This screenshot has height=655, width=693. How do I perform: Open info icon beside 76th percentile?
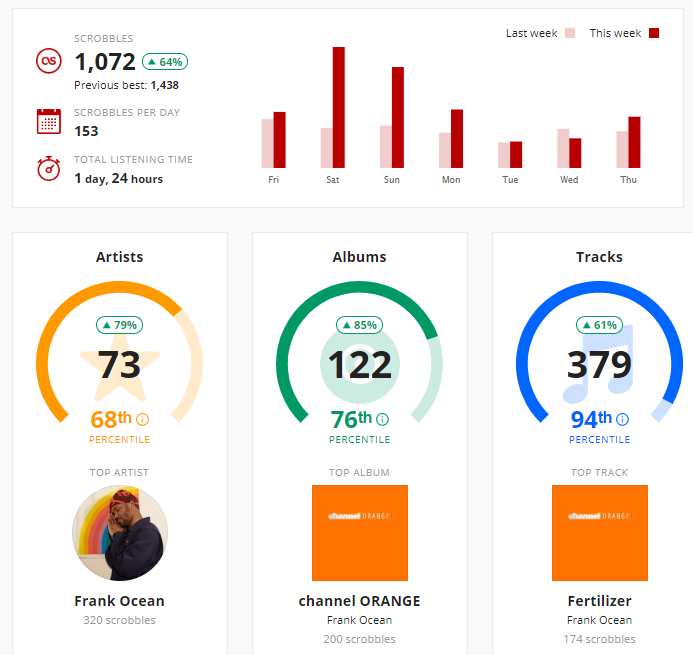[x=382, y=419]
